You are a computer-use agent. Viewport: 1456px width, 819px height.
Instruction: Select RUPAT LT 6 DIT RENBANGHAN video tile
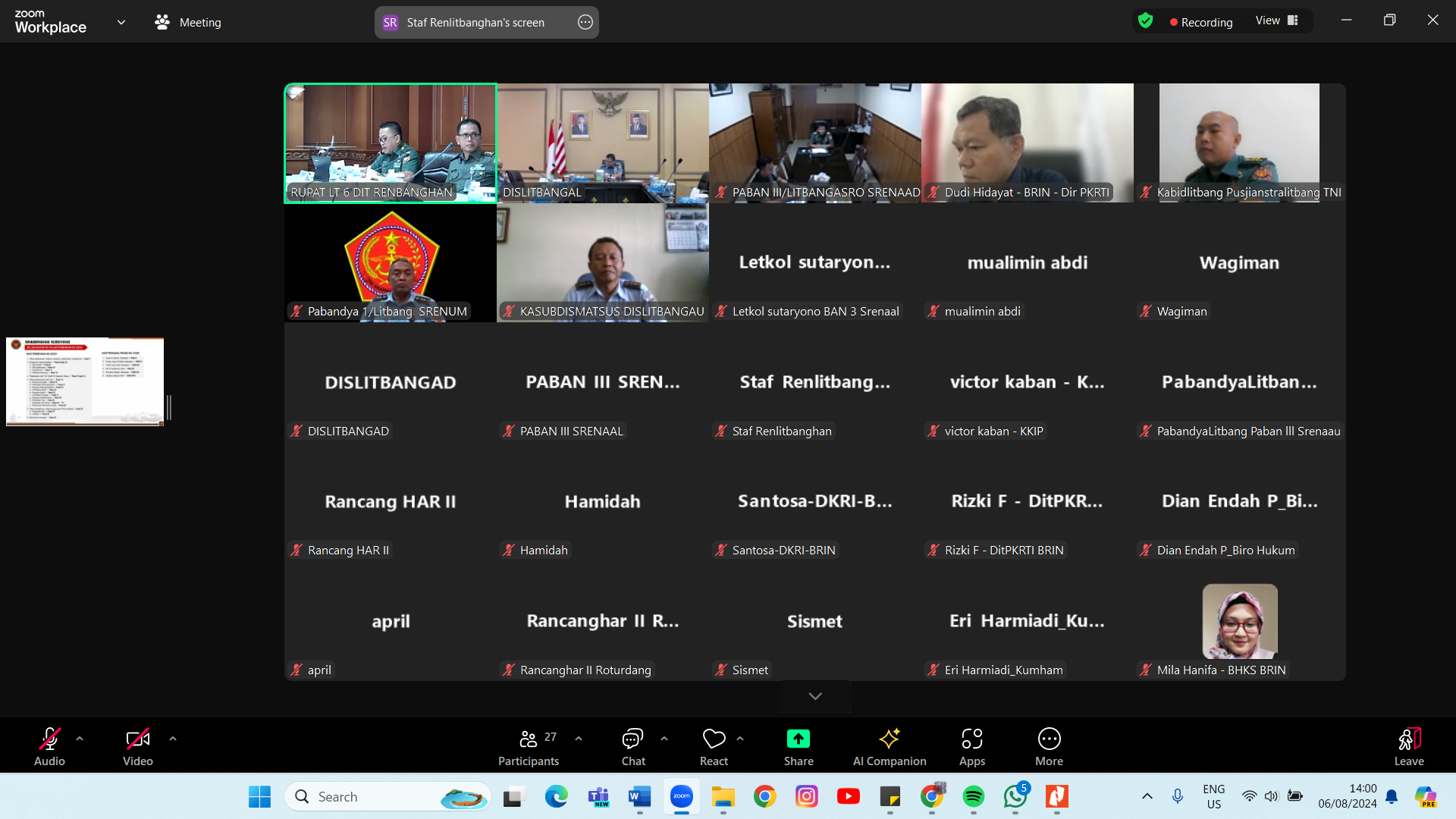pos(391,143)
